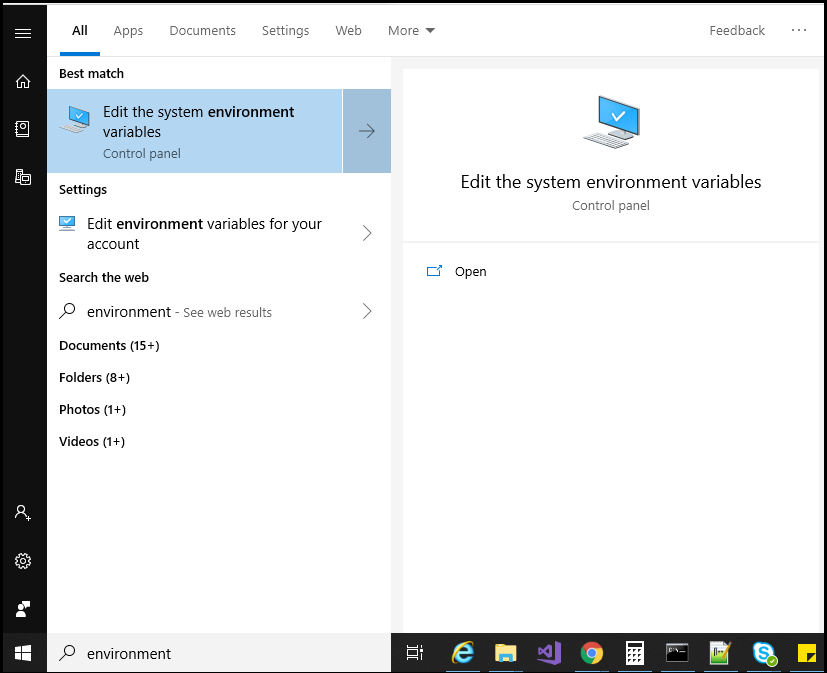Open Sticky Notes from the taskbar
This screenshot has width=827, height=673.
806,653
